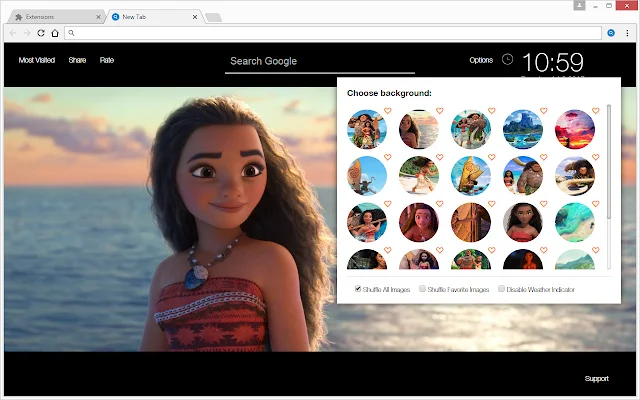Favorite the fourth background in row three
The height and width of the screenshot is (400, 640).
(544, 204)
